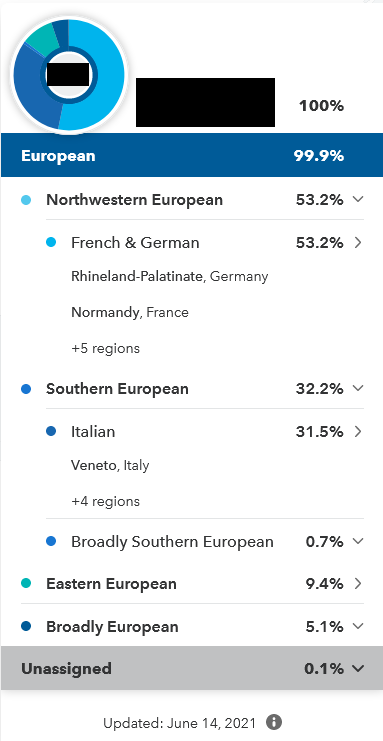The image size is (383, 741).
Task: Select Normandy, France region
Action: 130,312
